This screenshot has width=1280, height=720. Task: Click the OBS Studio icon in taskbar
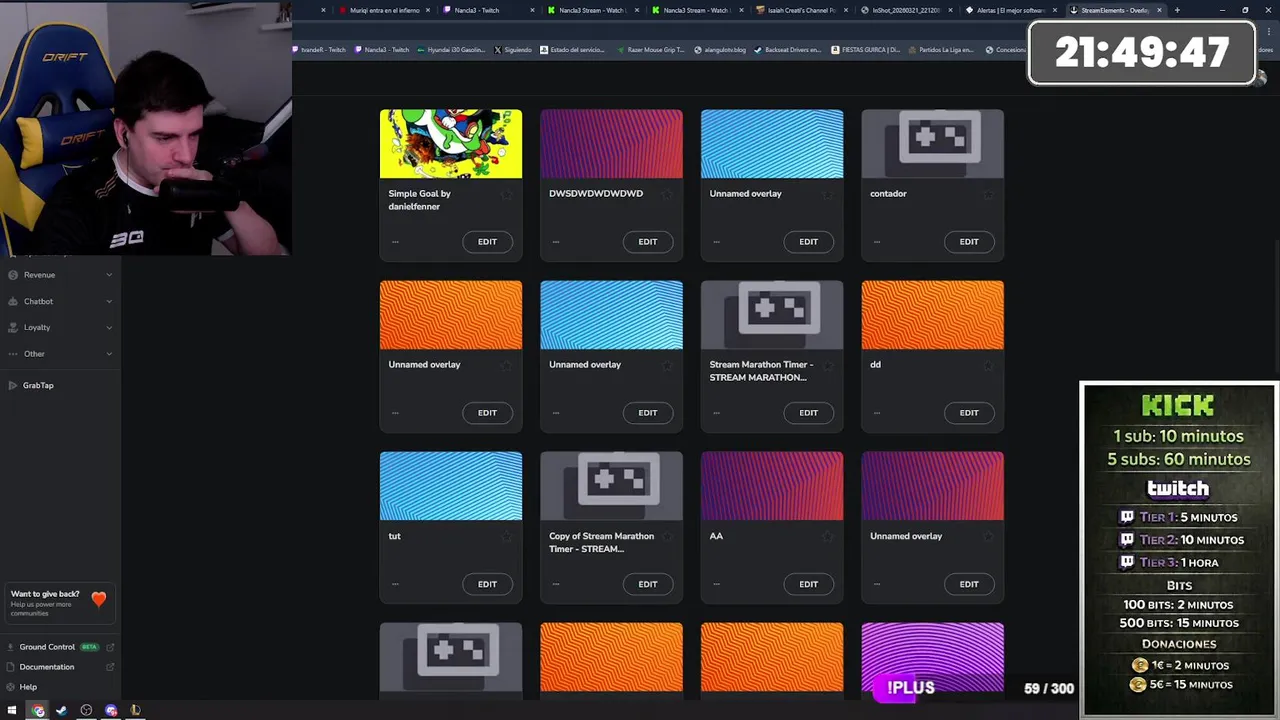86,711
